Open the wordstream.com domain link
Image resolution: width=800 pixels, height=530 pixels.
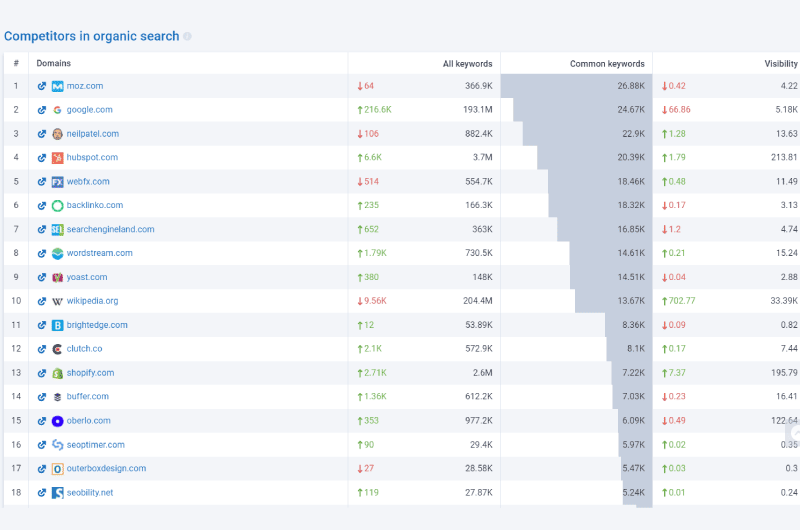click(x=99, y=253)
